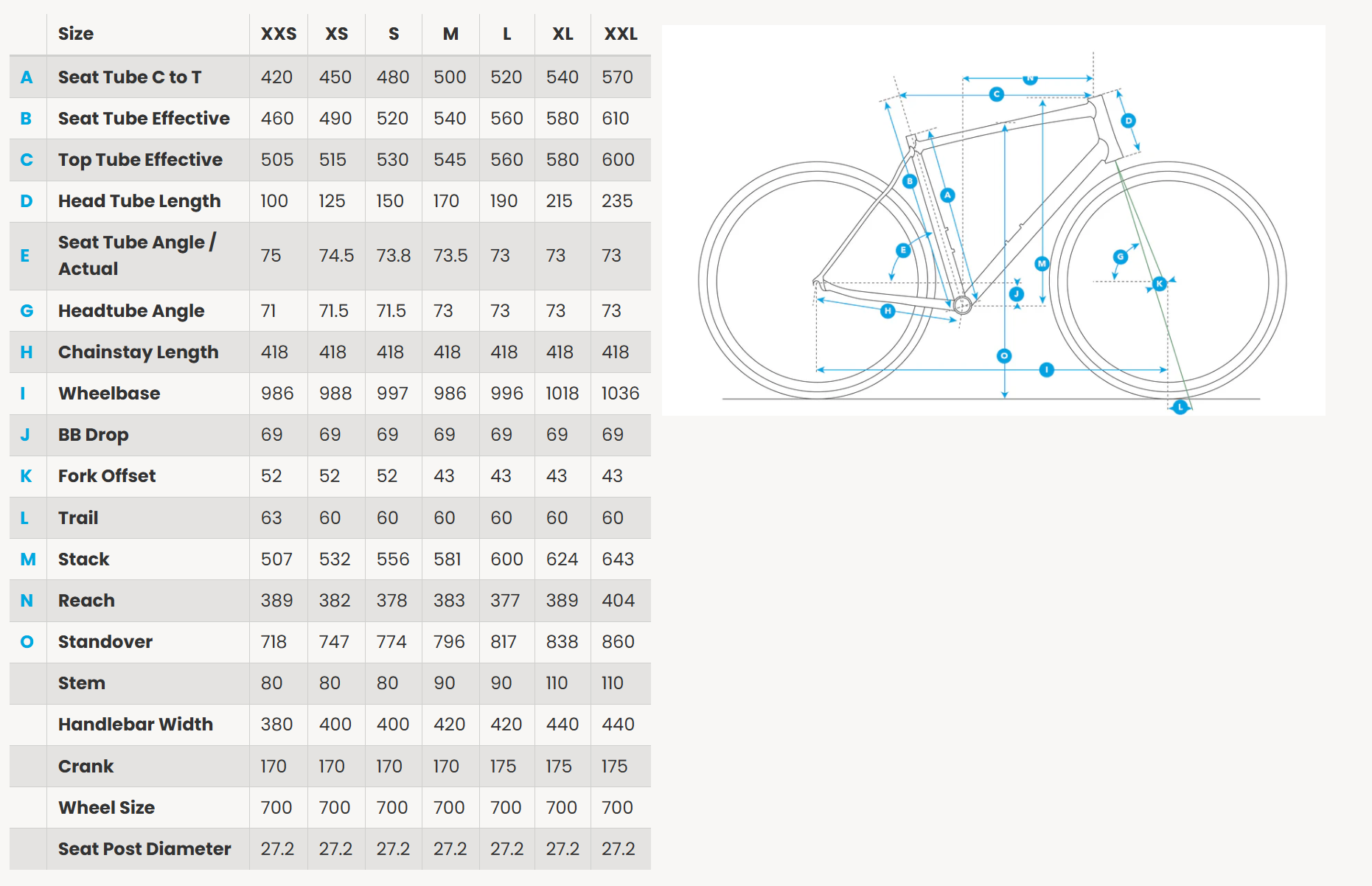Click the XL size column header

(x=563, y=34)
